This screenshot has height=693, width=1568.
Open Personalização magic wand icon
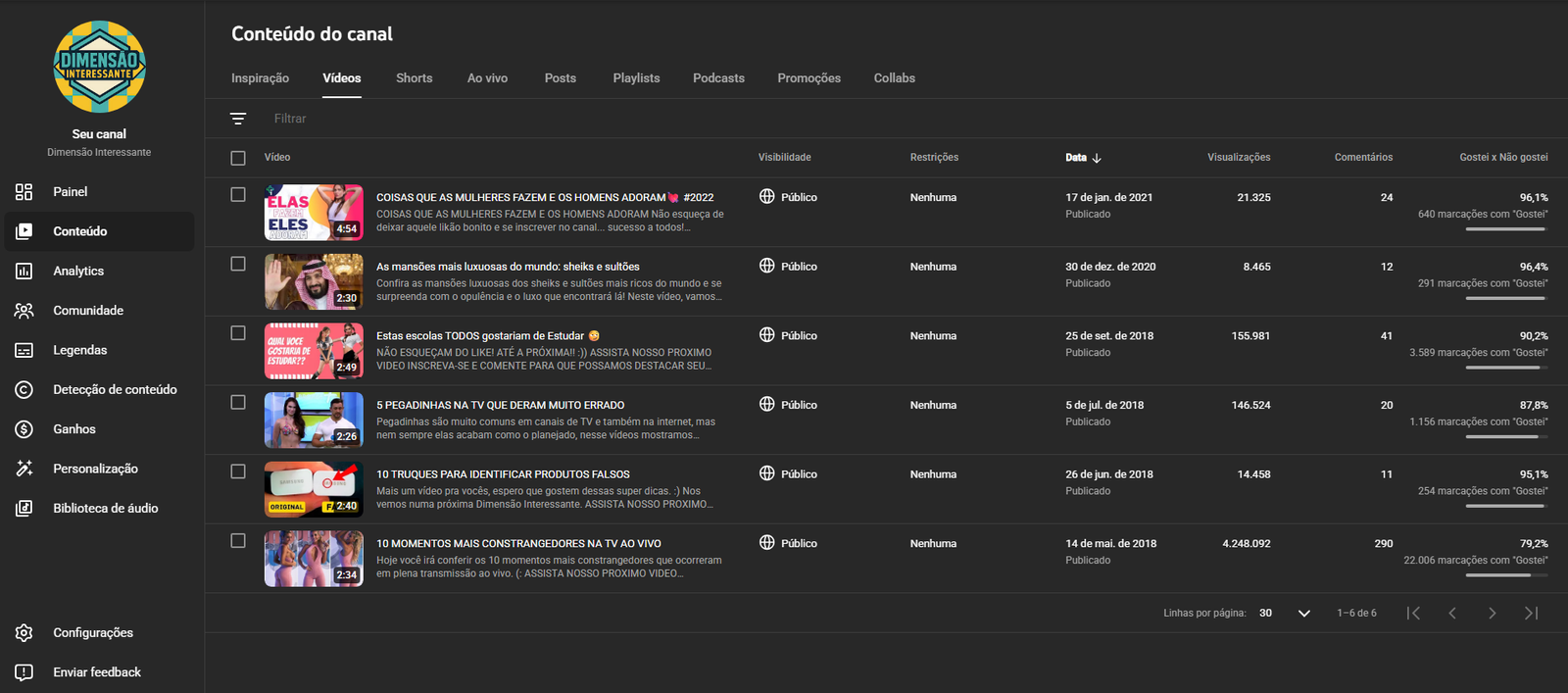coord(24,469)
